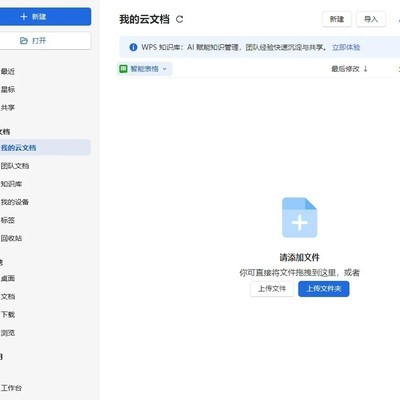Click 浏览 in the sidebar
Screen dimensions: 400x400
(8, 333)
